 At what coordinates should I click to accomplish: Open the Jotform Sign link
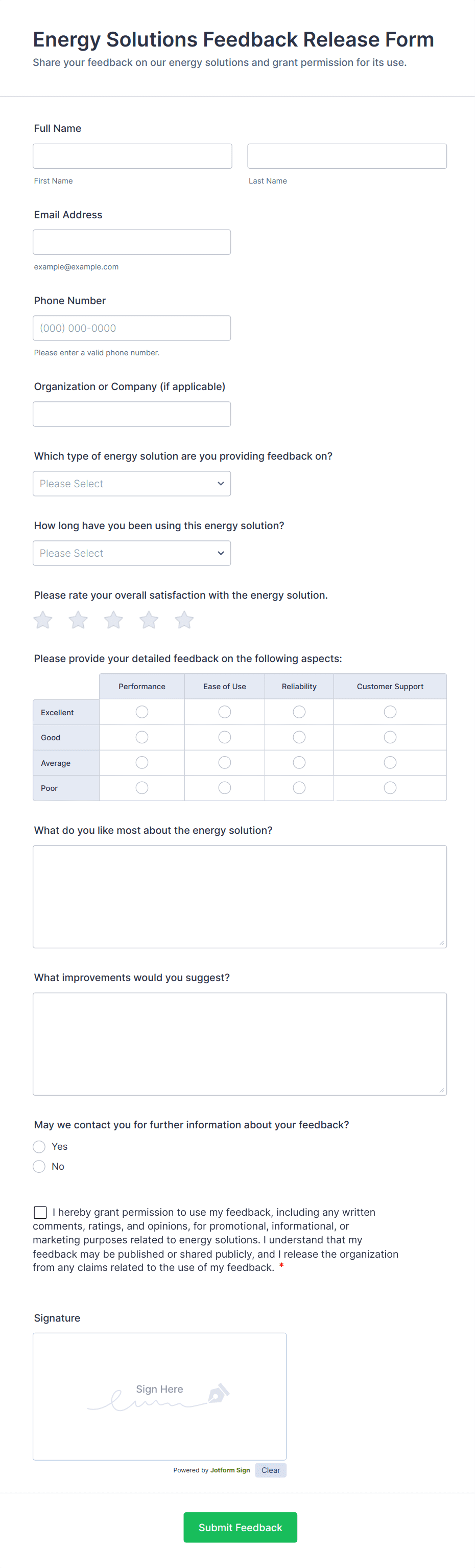[x=230, y=1470]
